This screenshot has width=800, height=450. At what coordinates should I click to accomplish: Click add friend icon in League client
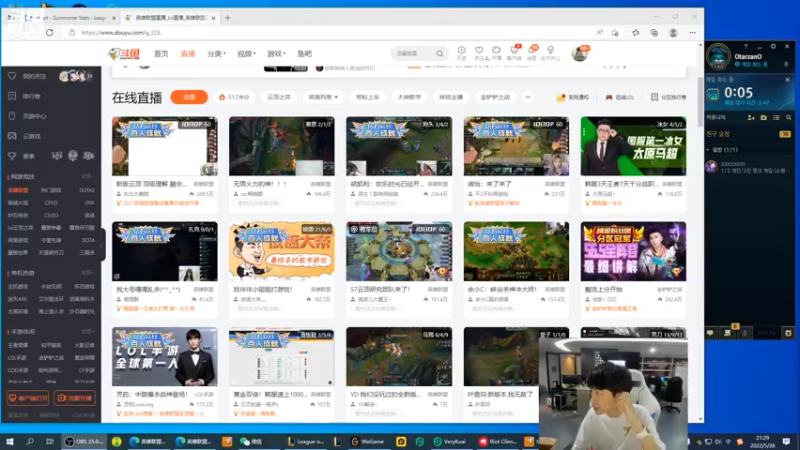[x=751, y=117]
